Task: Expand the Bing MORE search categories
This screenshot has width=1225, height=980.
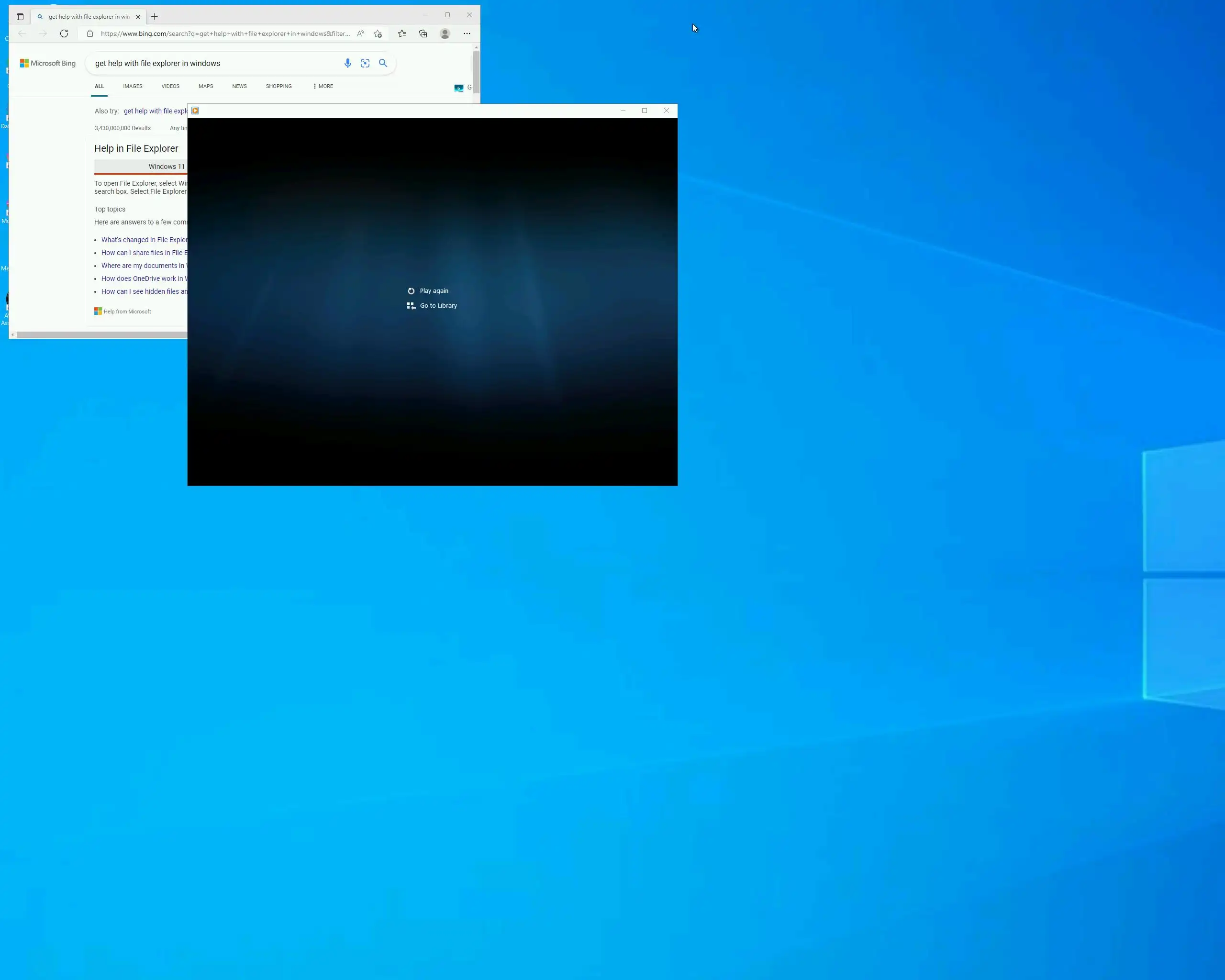Action: 323,86
